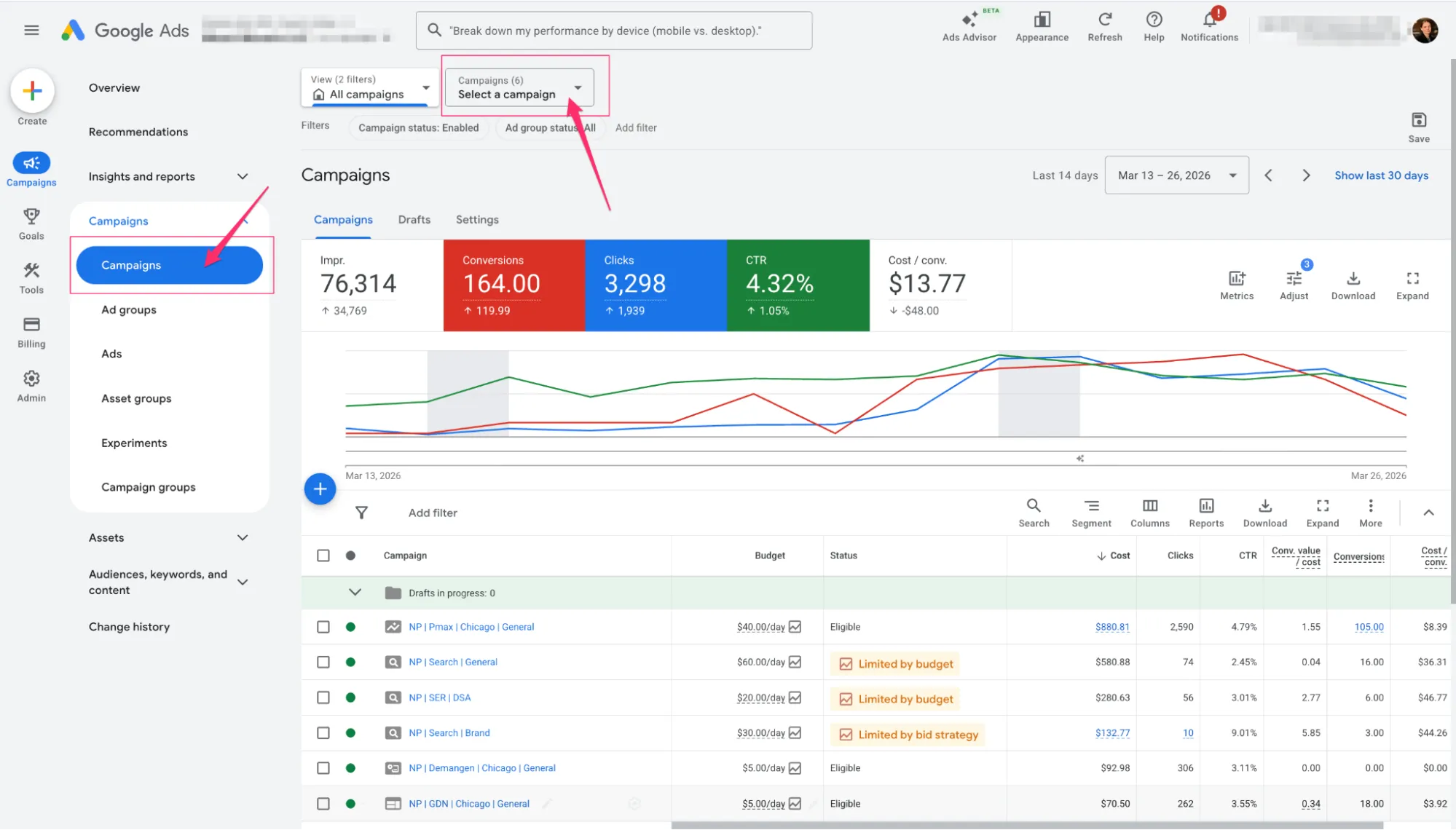Select the red Conversions scorecard tile
This screenshot has height=830, width=1456.
[513, 285]
